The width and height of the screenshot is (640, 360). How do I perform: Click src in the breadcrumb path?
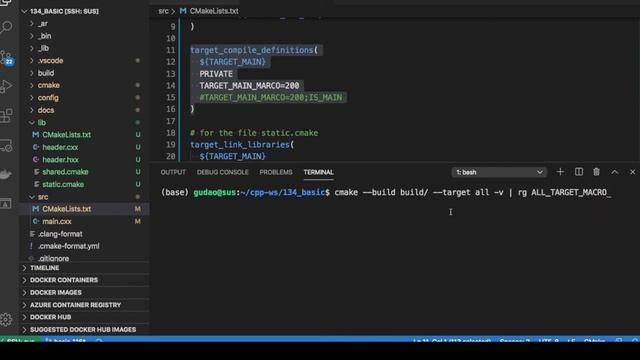163,11
